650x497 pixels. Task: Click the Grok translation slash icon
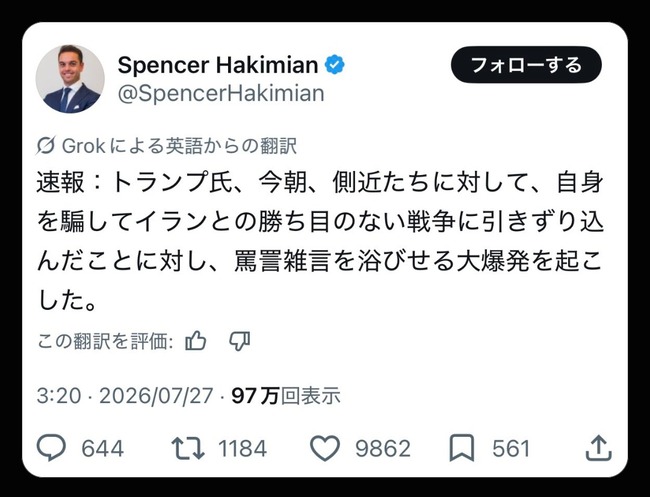45,146
